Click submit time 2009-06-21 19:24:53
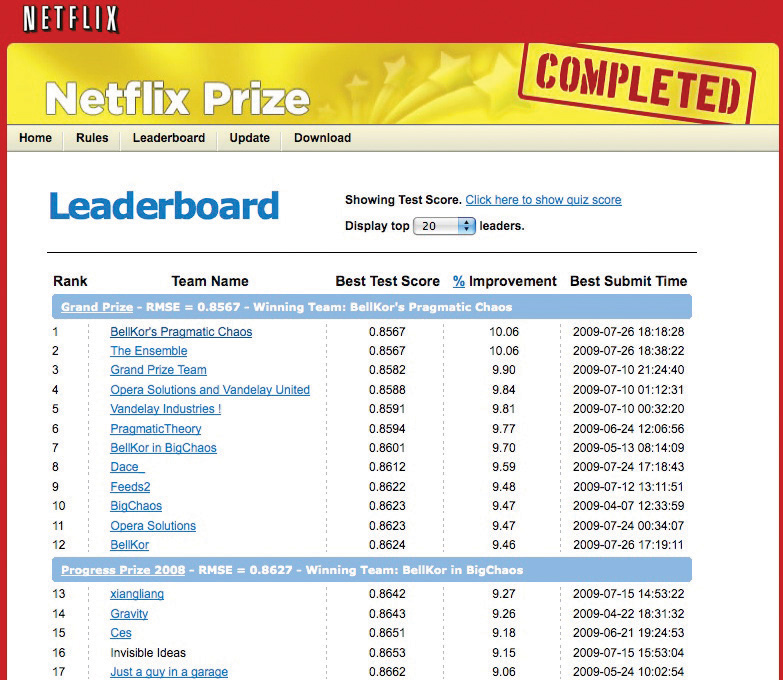Viewport: 783px width, 680px height. [x=628, y=633]
